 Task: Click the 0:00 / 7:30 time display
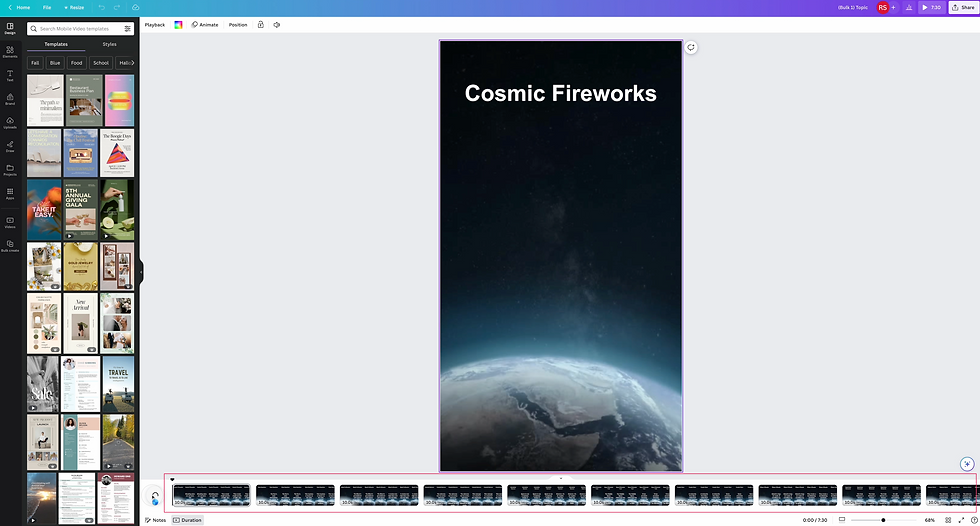point(815,520)
